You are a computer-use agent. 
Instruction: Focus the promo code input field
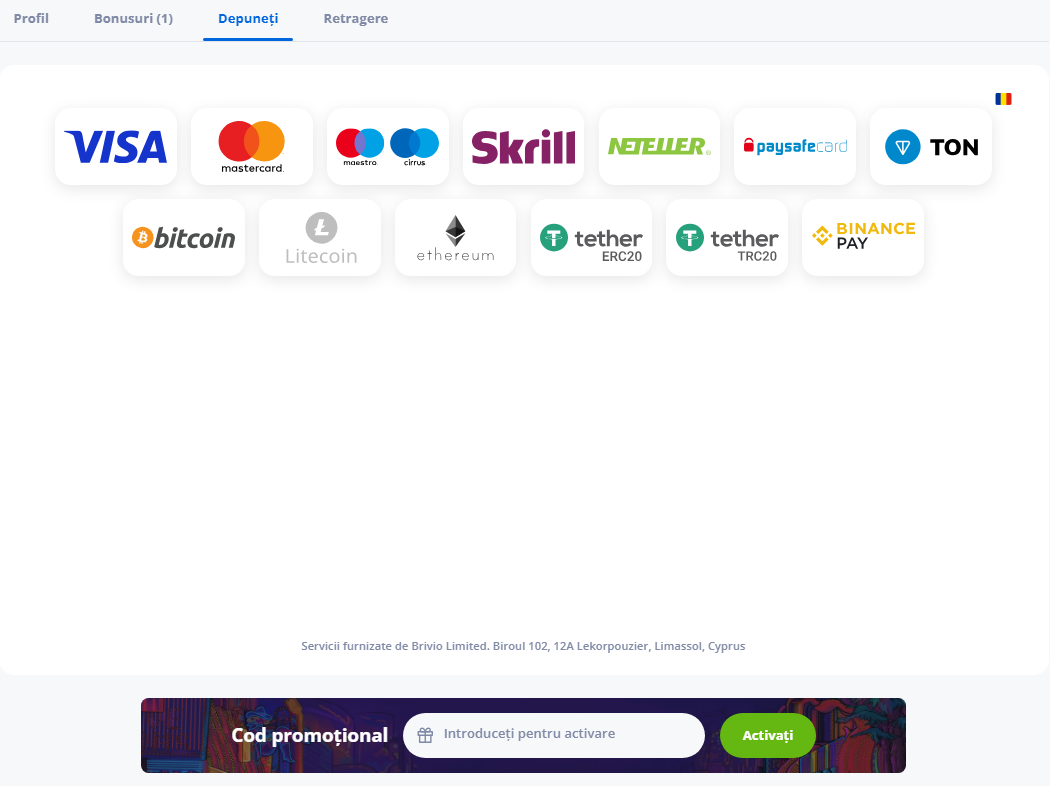click(x=554, y=735)
